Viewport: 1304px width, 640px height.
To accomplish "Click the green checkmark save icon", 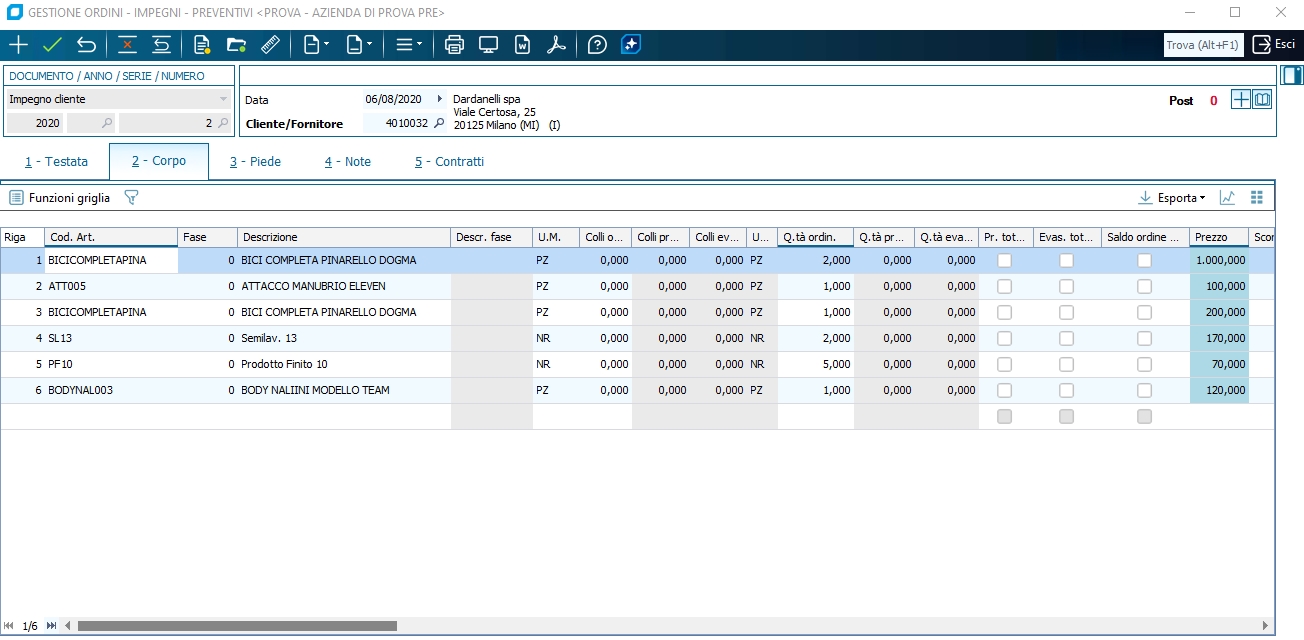I will click(53, 45).
